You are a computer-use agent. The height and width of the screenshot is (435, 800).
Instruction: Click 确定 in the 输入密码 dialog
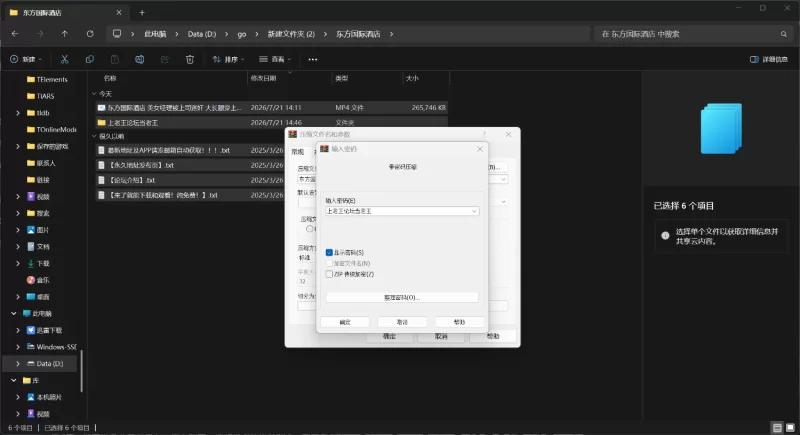[345, 322]
